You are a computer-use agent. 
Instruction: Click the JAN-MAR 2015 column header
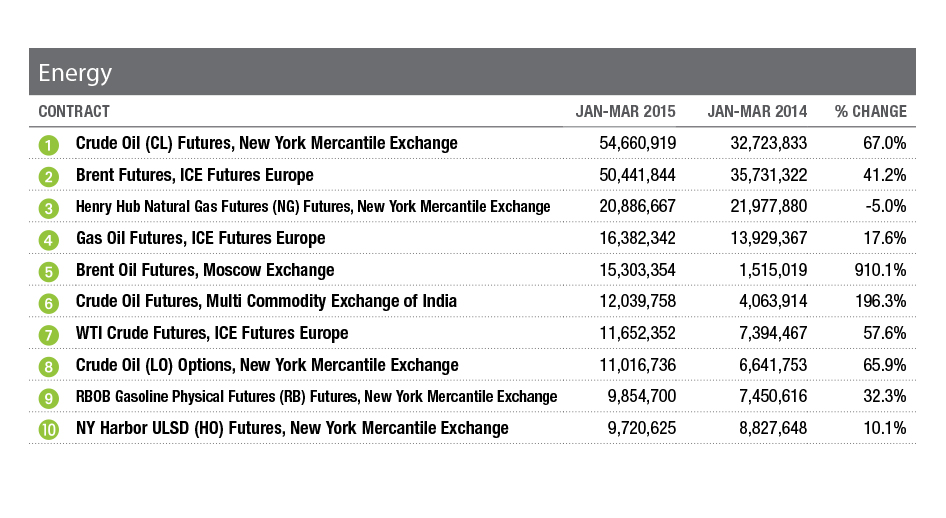tap(626, 111)
